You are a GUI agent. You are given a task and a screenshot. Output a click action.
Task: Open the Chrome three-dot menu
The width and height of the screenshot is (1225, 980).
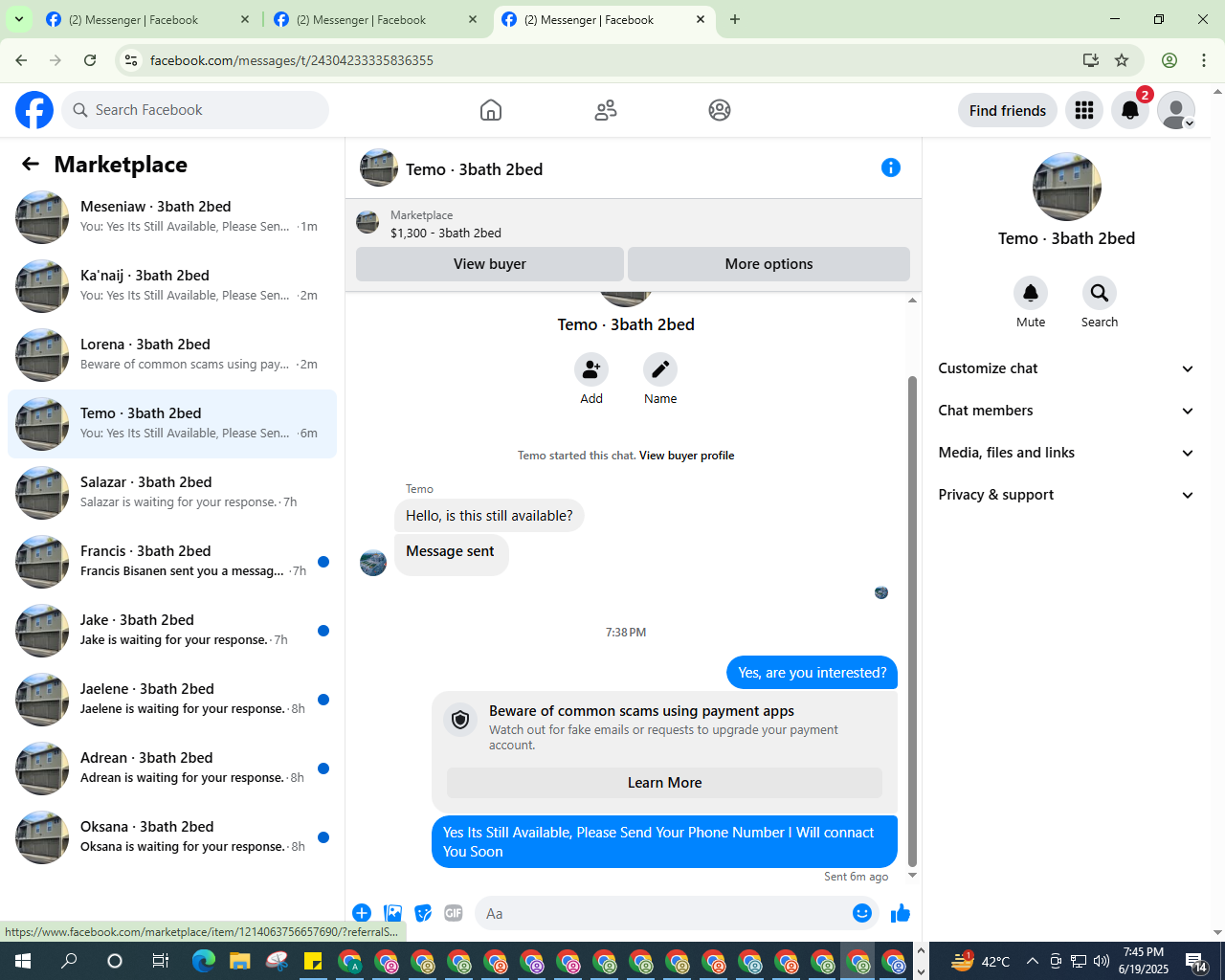pyautogui.click(x=1204, y=60)
